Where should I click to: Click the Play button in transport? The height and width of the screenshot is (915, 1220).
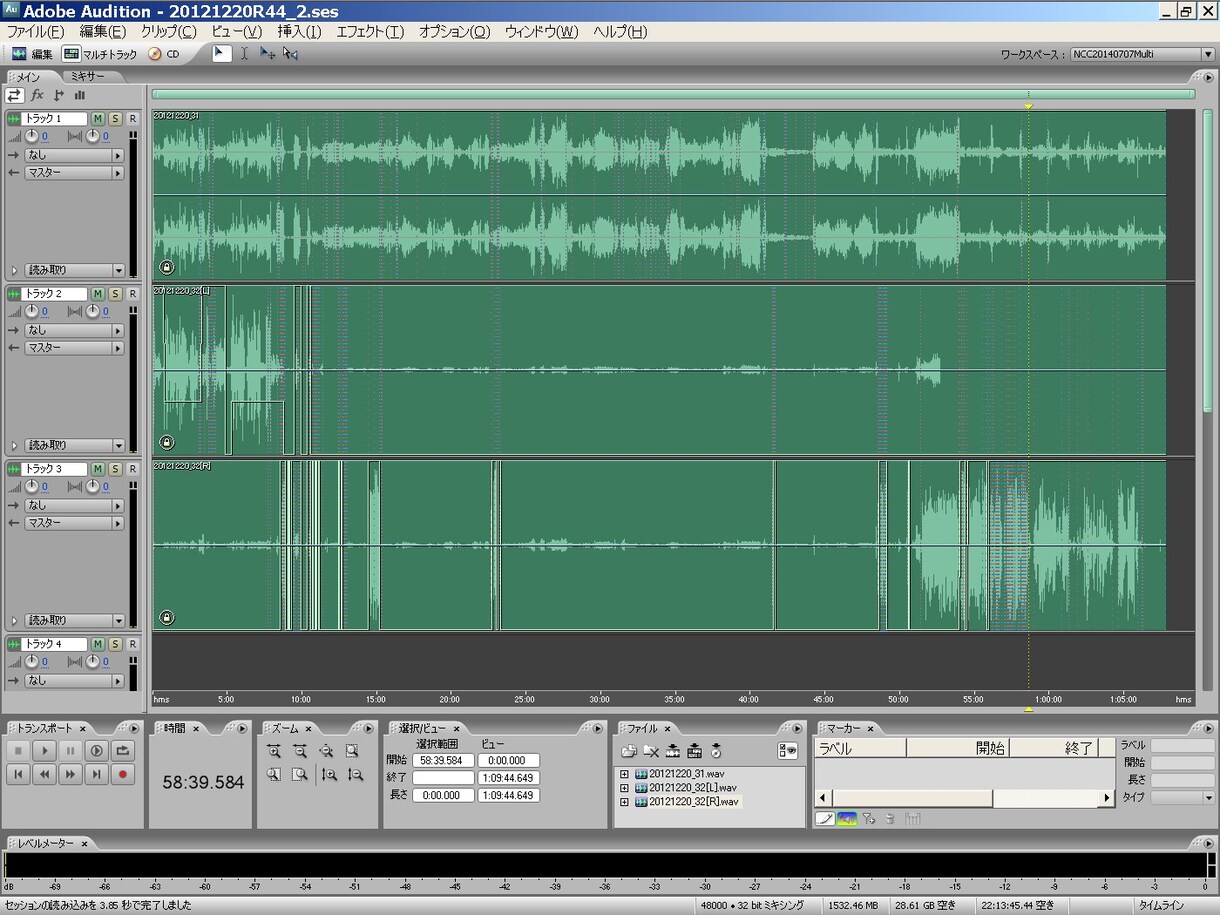click(44, 750)
